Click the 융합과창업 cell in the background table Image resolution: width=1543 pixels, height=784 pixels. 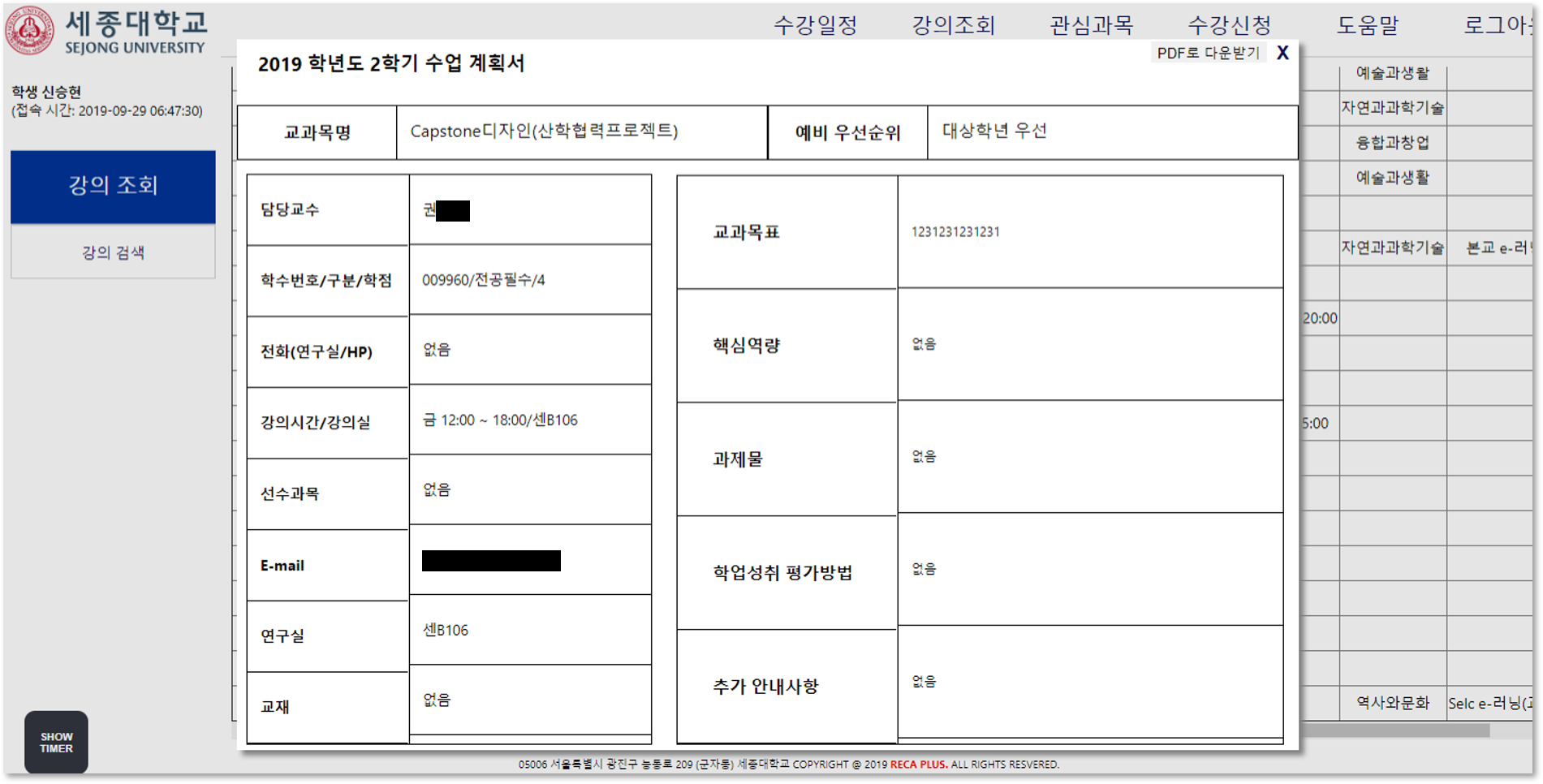click(1393, 143)
